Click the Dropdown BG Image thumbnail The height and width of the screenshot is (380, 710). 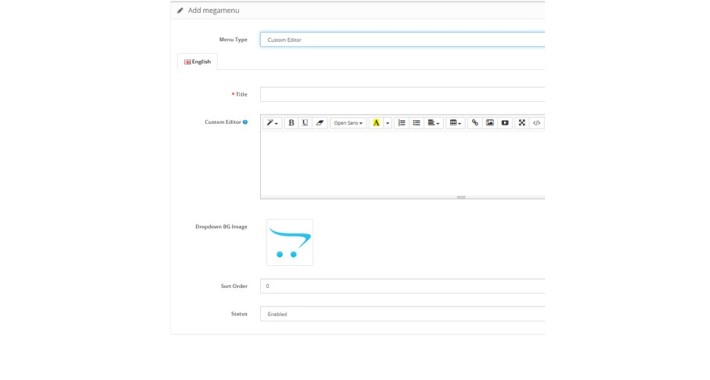point(289,242)
